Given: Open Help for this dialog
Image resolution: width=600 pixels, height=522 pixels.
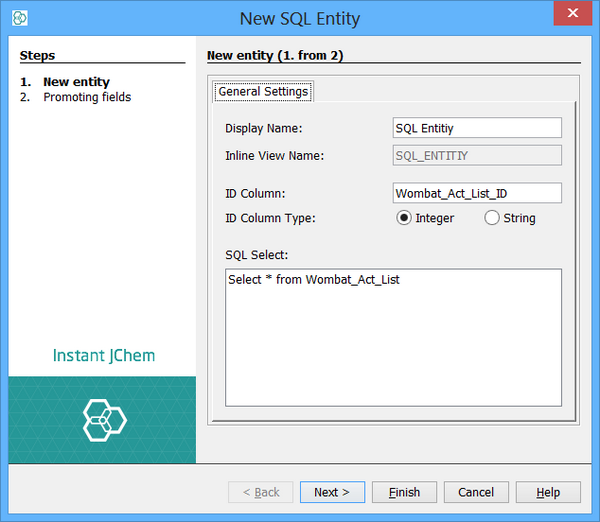Looking at the screenshot, I should (548, 492).
